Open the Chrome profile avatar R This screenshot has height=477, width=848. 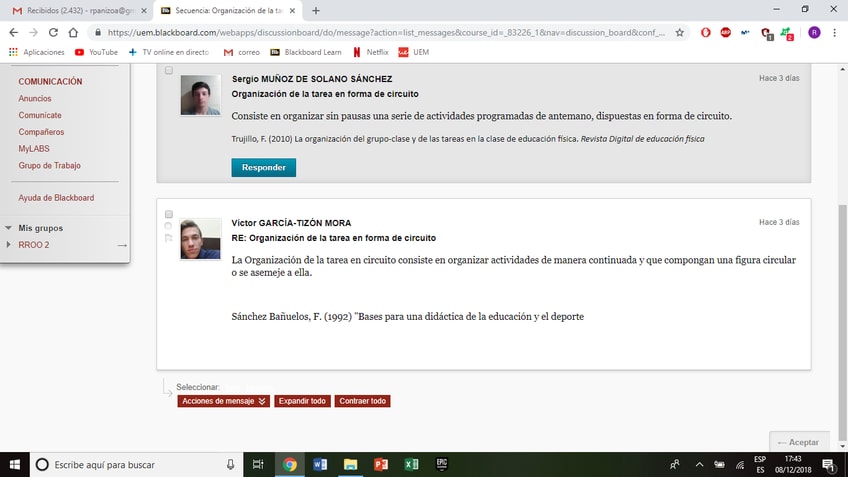click(814, 32)
